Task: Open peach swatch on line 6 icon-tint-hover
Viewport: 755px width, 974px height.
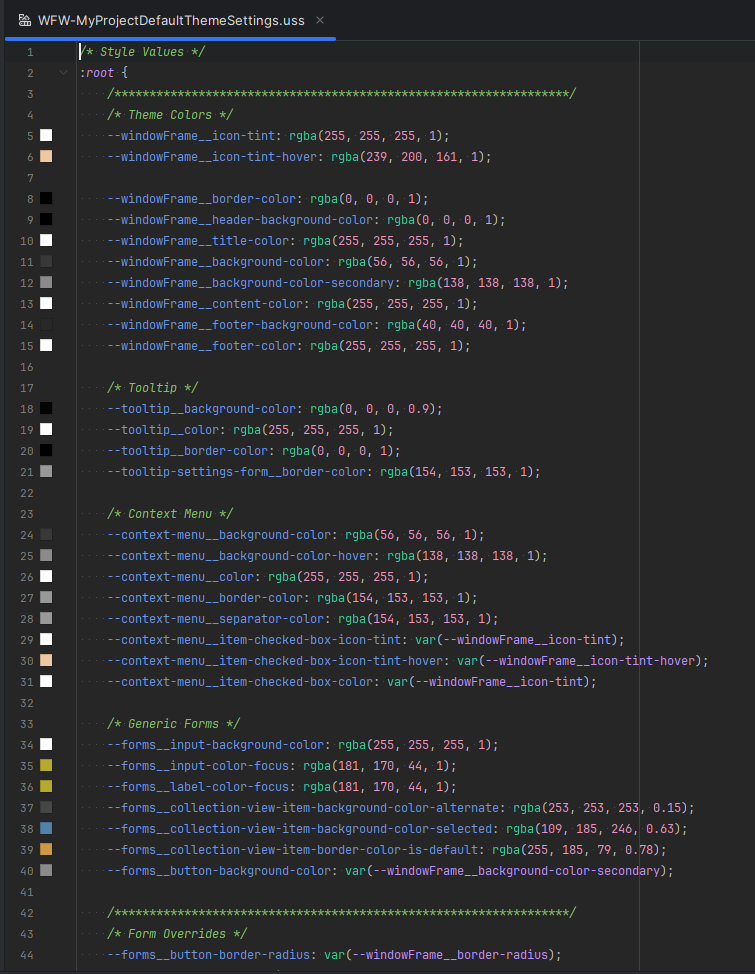Action: point(46,157)
